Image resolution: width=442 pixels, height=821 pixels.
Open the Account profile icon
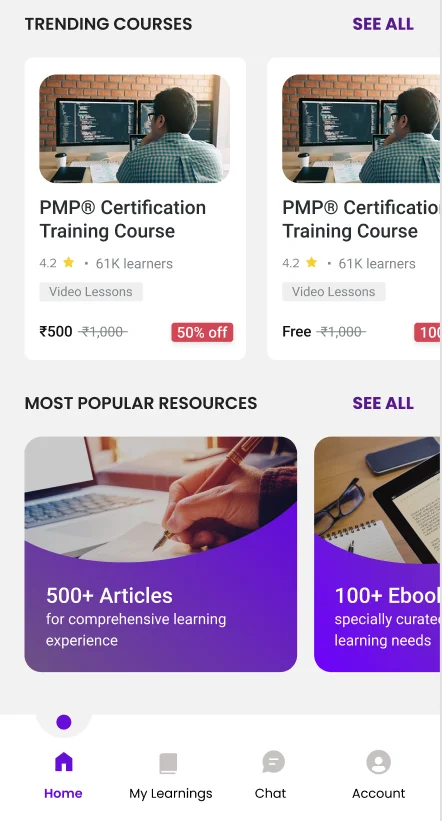click(378, 762)
